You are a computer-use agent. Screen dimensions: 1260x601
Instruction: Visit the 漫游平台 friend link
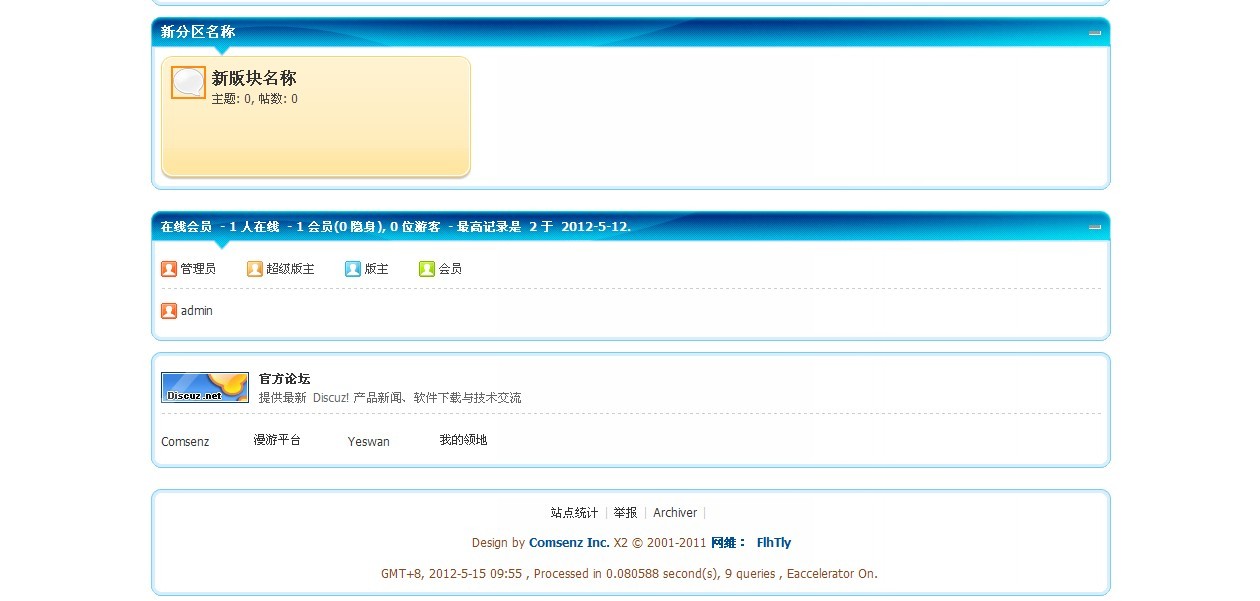coord(277,440)
